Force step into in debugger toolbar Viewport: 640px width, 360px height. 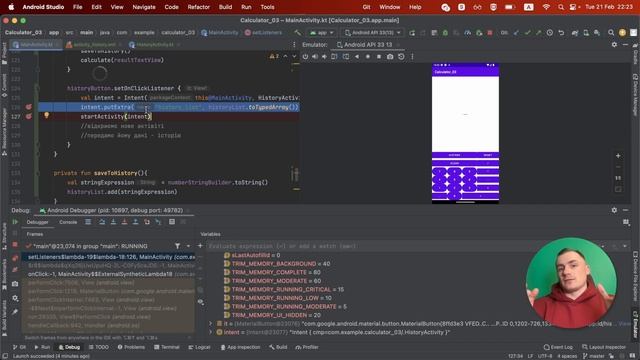point(124,222)
